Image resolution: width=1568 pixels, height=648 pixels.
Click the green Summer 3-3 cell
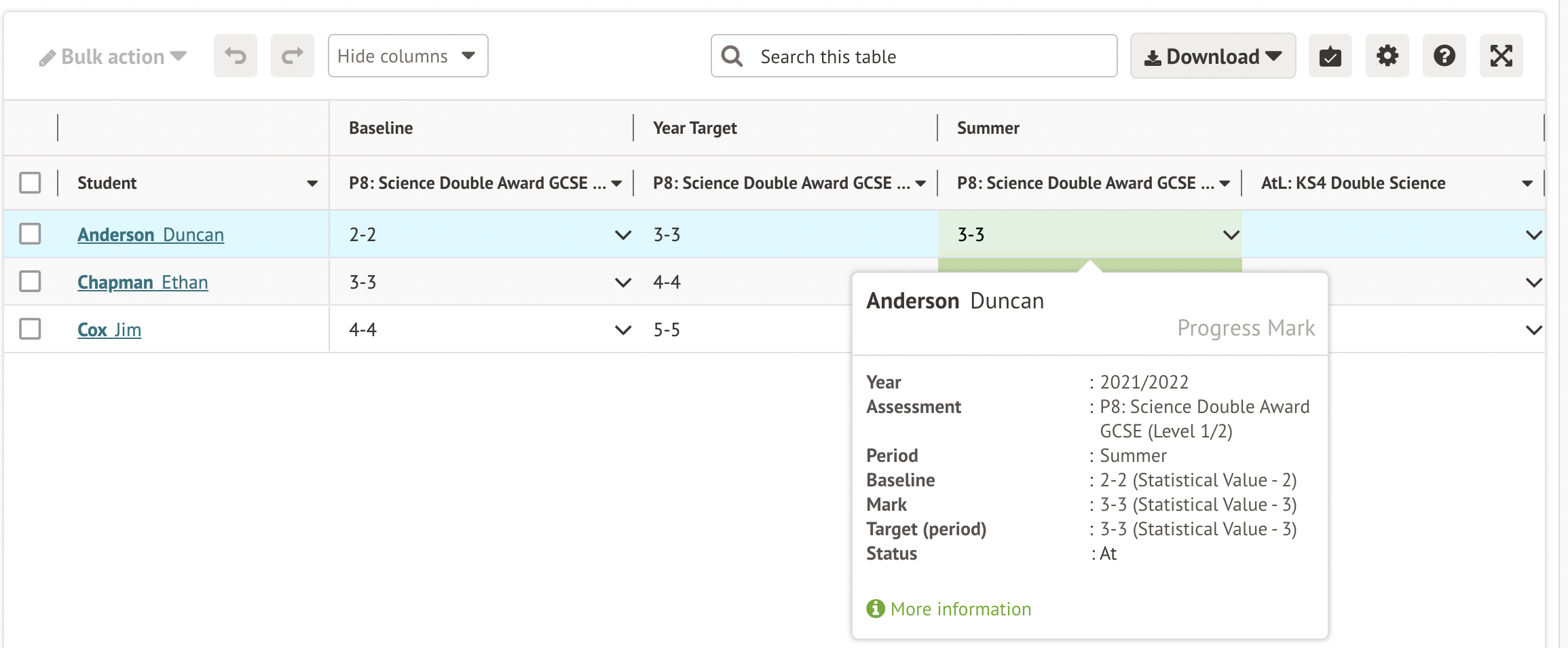tap(1079, 234)
